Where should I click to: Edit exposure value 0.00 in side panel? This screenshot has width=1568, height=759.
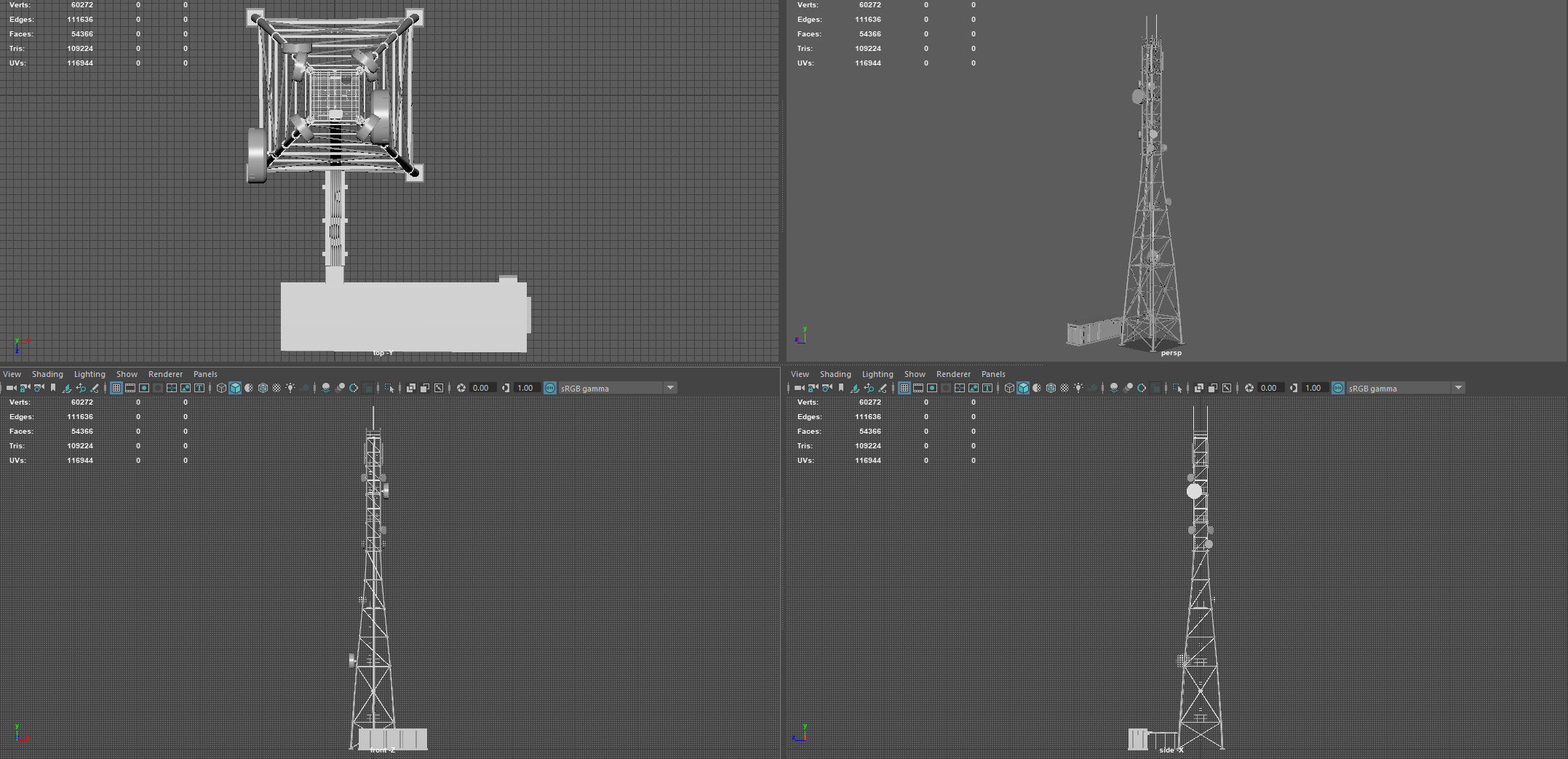(x=1271, y=388)
